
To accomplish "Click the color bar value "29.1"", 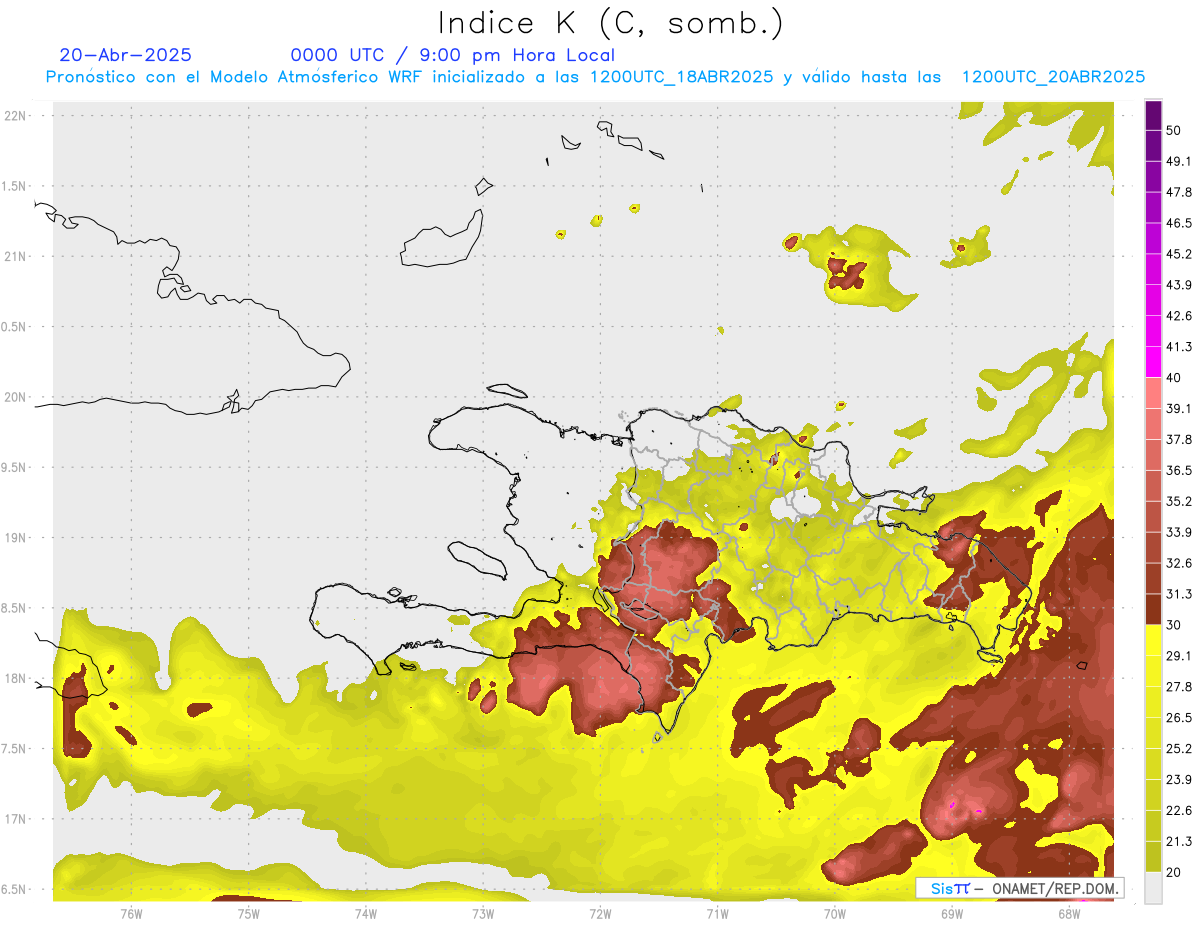I will 1179,656.
